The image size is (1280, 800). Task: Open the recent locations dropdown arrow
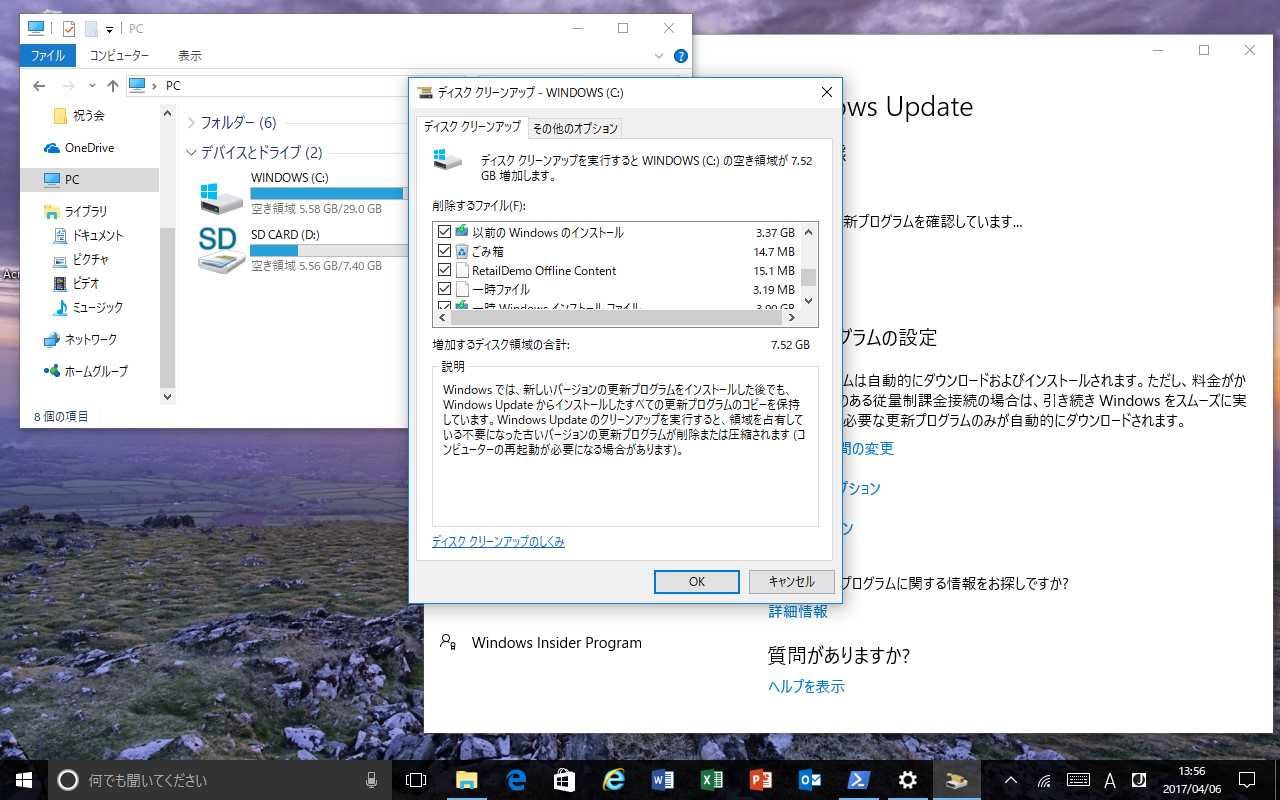click(92, 86)
